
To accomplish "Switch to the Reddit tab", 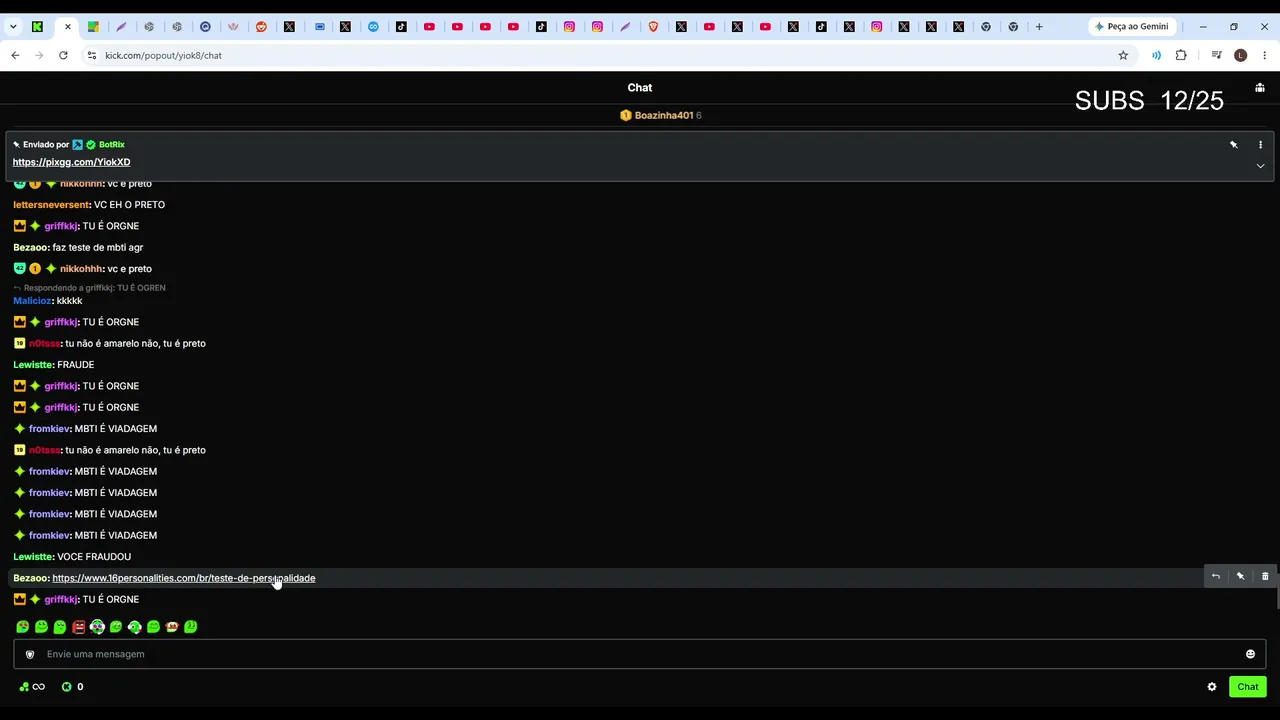I will tap(261, 27).
